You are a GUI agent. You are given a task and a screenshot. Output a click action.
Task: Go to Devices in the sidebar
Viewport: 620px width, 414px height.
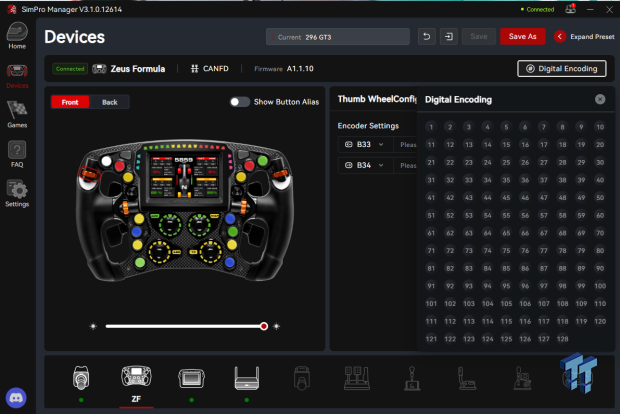[x=17, y=76]
